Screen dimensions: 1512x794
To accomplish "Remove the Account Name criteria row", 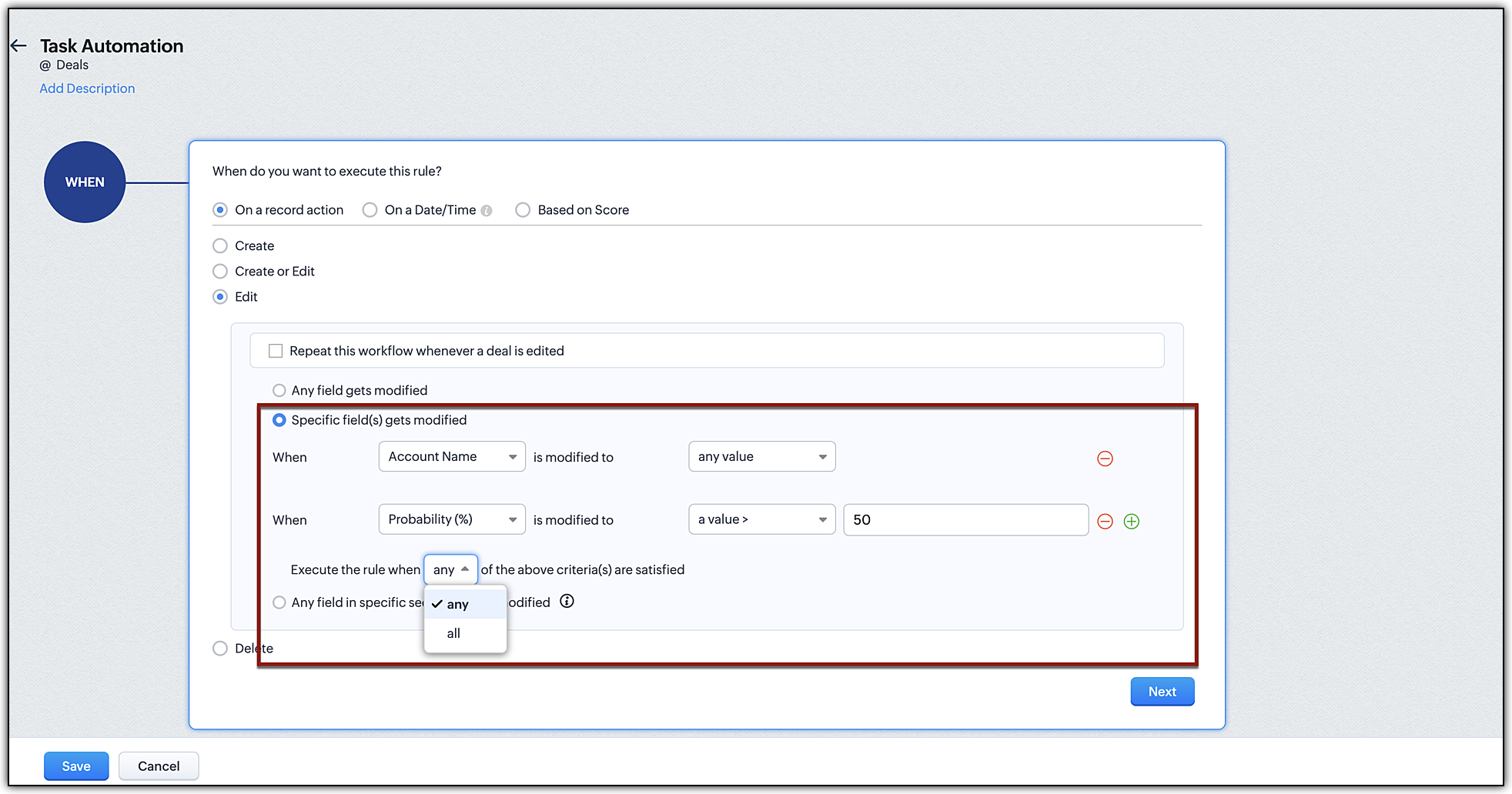I will tap(1105, 459).
